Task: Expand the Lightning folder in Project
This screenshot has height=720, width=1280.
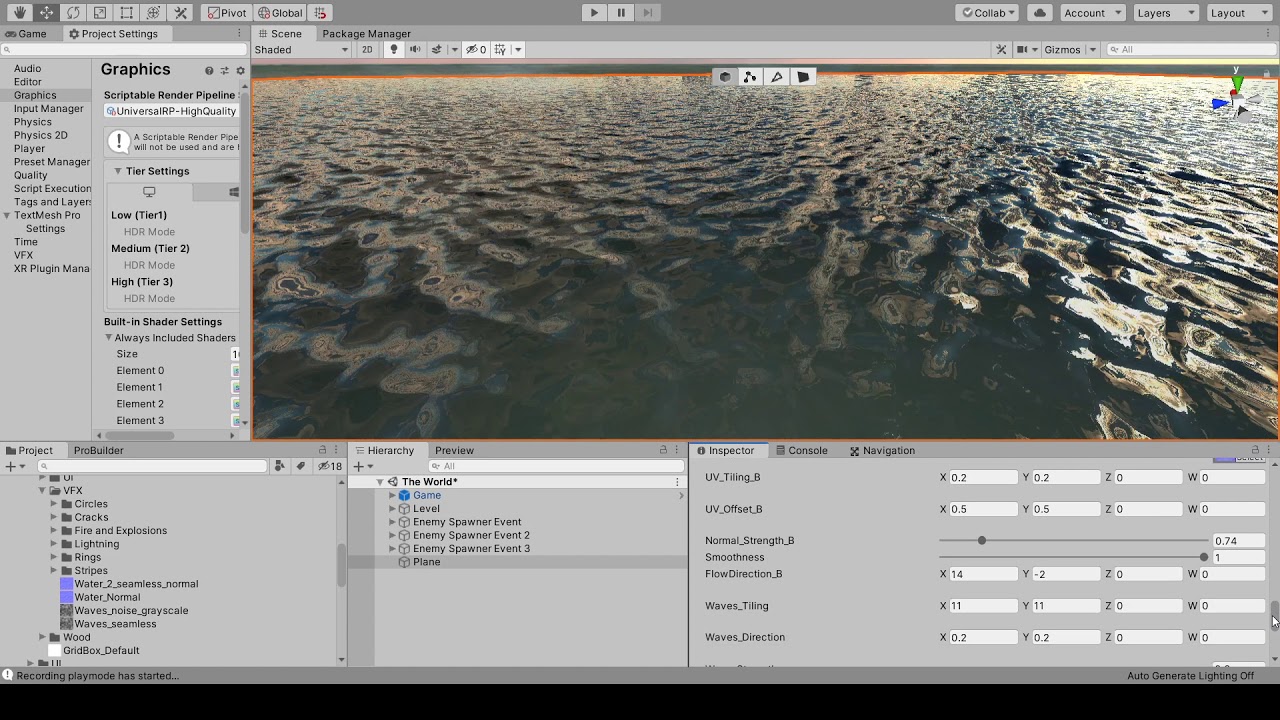Action: pyautogui.click(x=54, y=544)
